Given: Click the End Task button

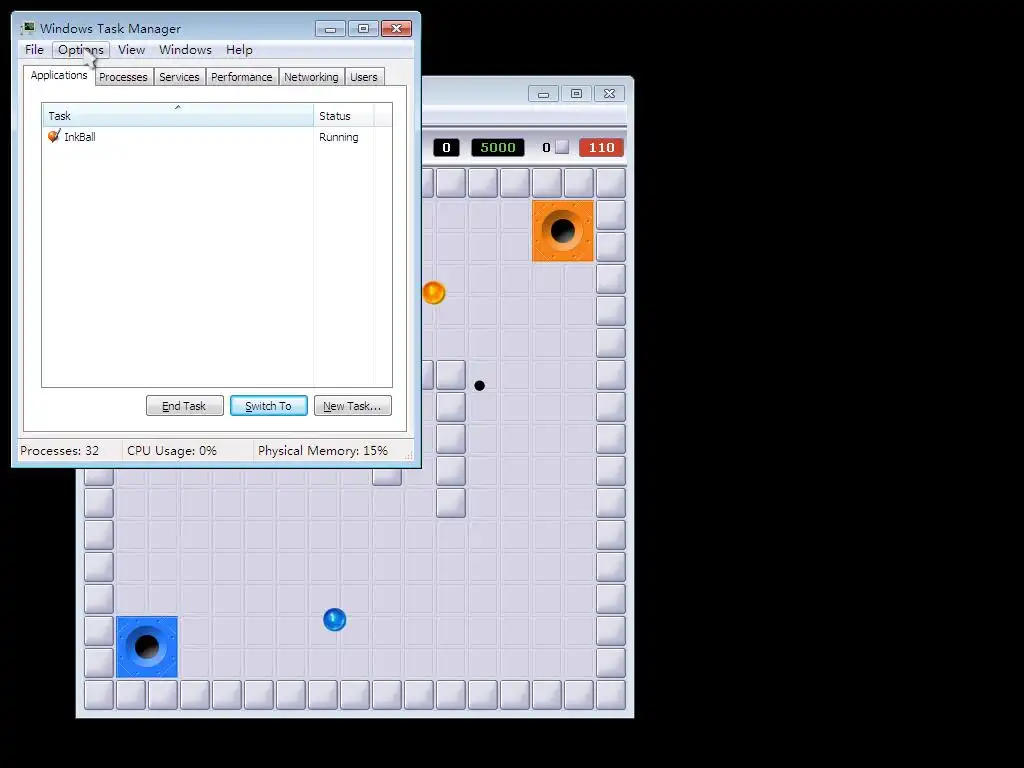Looking at the screenshot, I should click(x=185, y=406).
